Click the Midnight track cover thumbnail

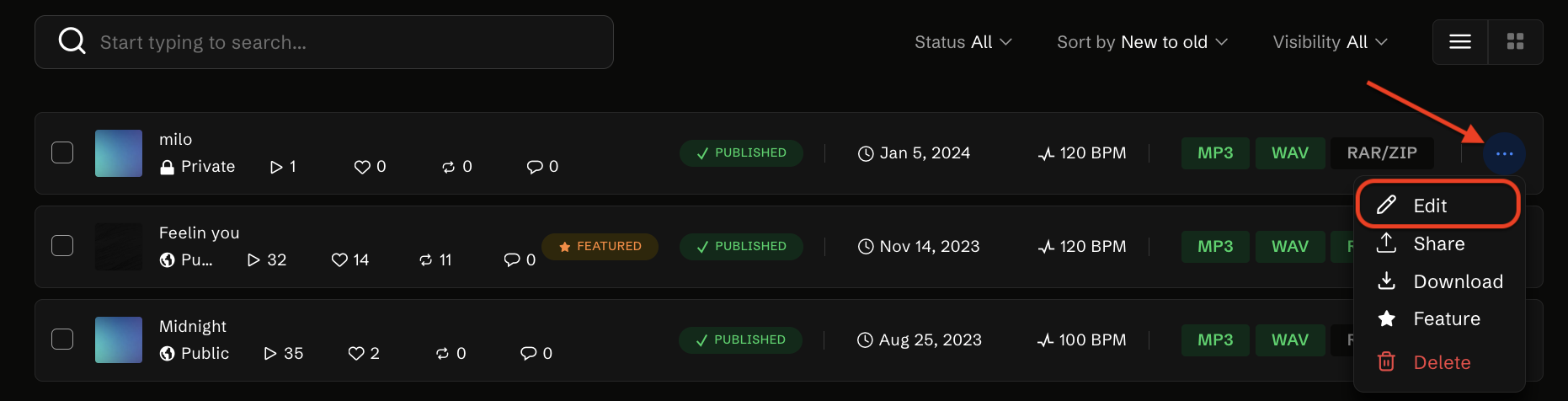[x=119, y=340]
